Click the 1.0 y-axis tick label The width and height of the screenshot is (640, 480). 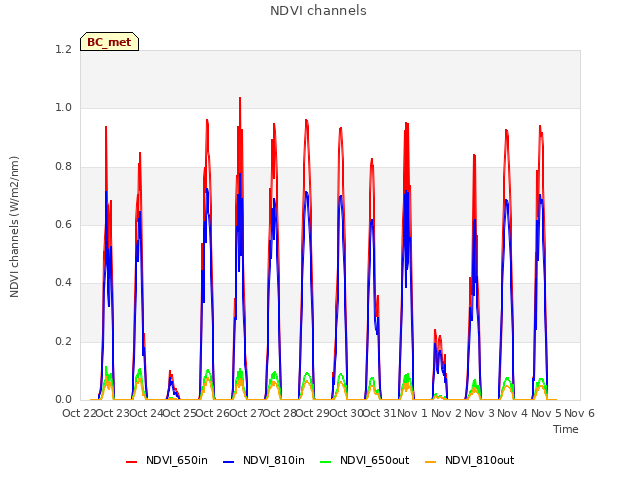pos(63,108)
